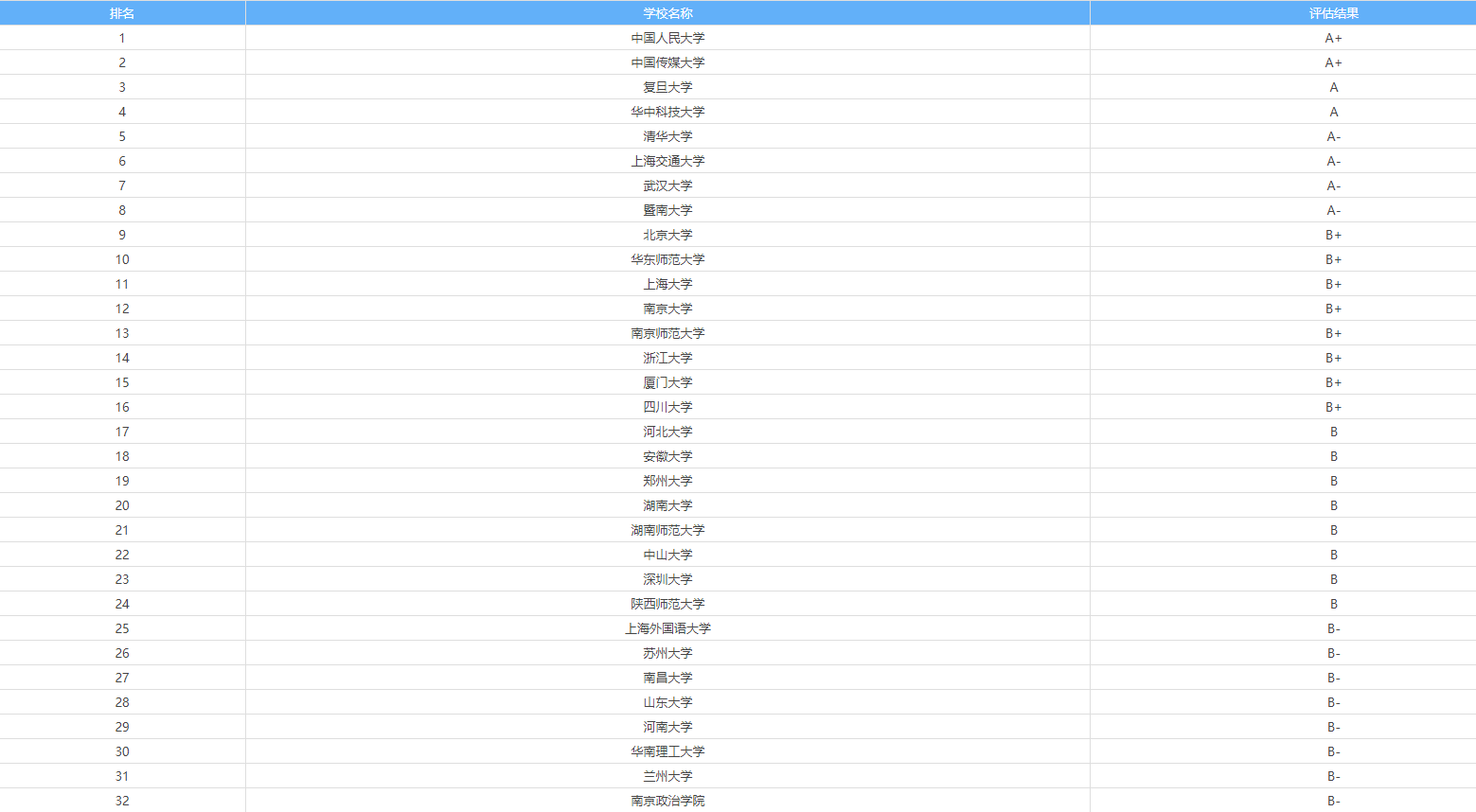Click rank number 12

pos(122,309)
